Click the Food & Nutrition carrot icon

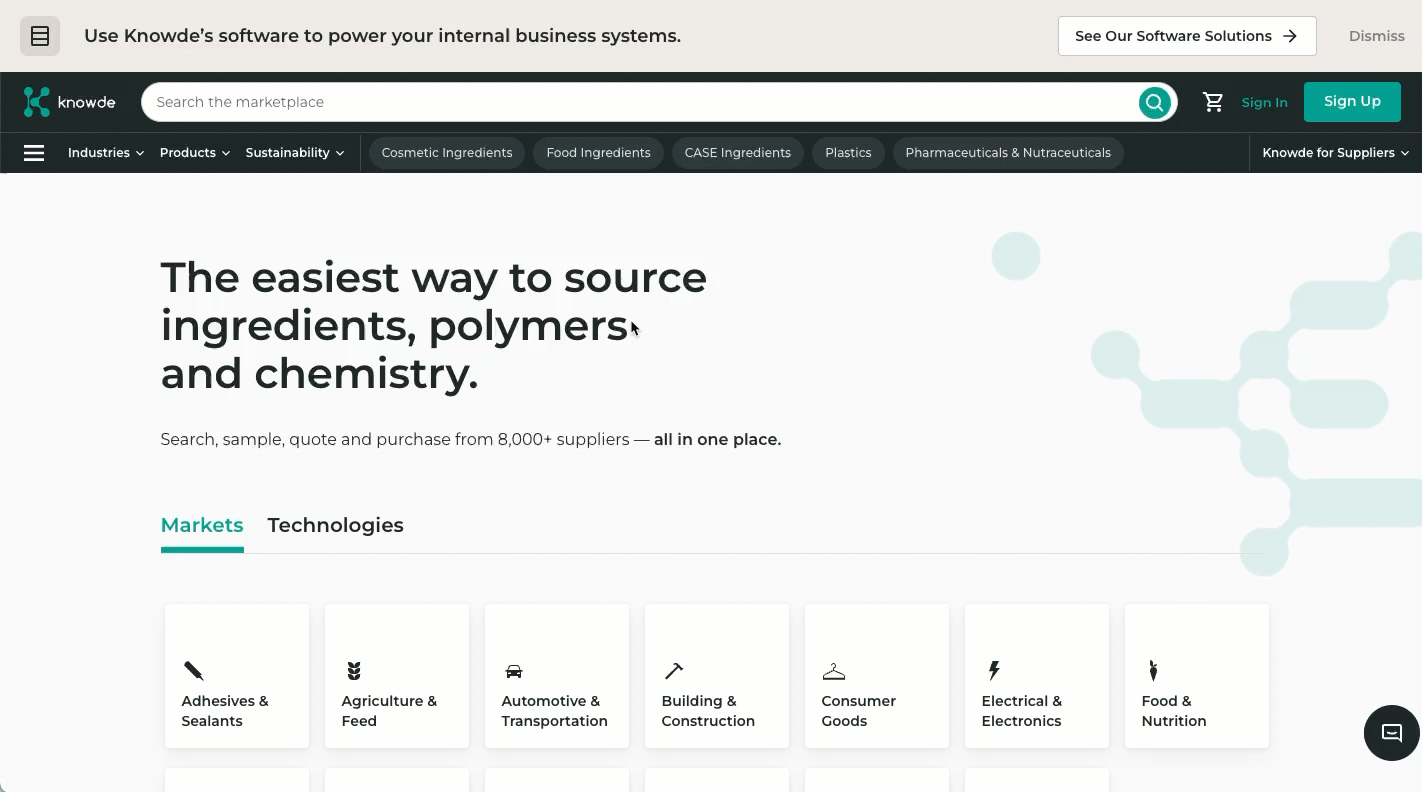[1153, 670]
